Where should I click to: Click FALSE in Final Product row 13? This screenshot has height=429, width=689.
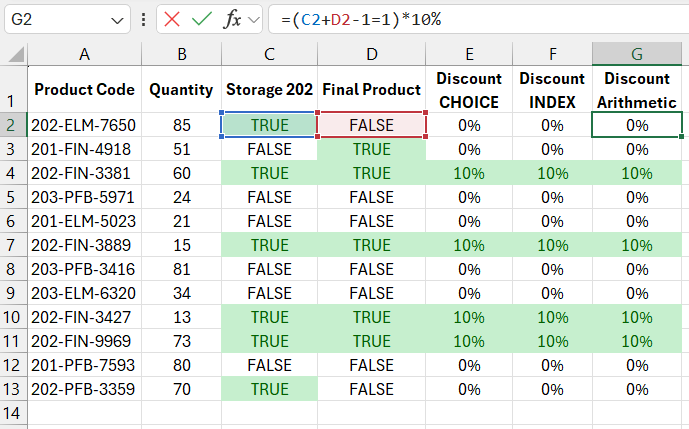(372, 389)
